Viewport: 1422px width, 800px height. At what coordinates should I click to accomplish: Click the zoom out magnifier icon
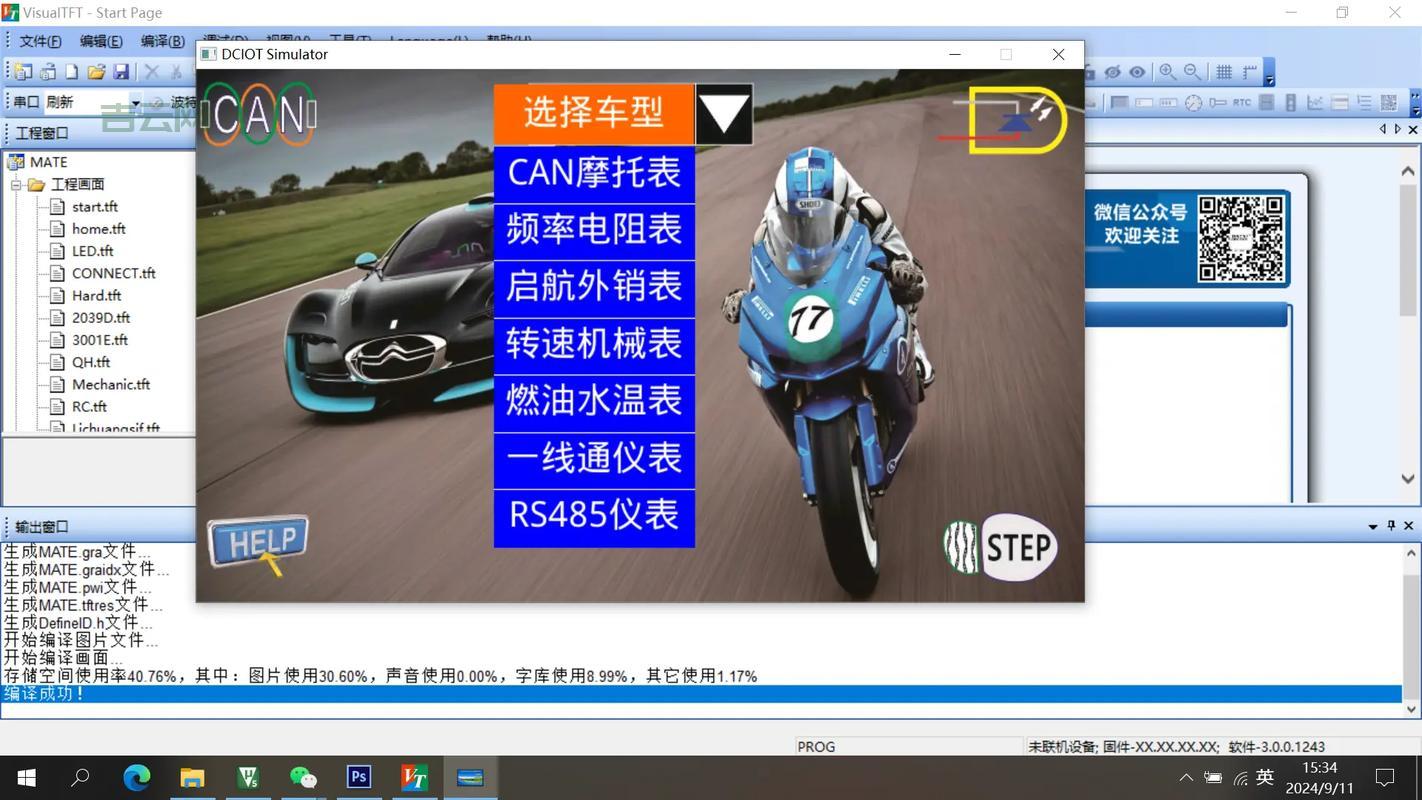pyautogui.click(x=1192, y=72)
